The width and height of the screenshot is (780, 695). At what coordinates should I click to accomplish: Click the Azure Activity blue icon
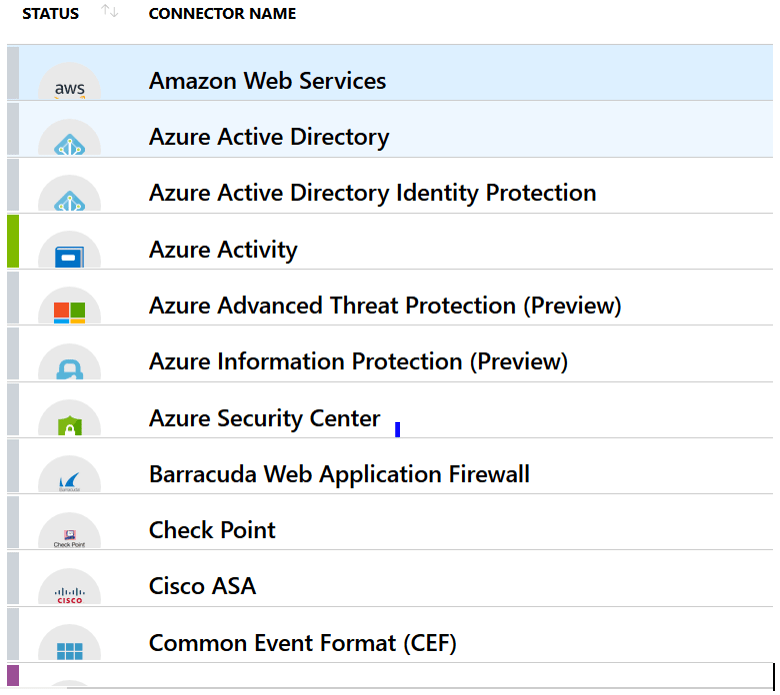(x=69, y=254)
